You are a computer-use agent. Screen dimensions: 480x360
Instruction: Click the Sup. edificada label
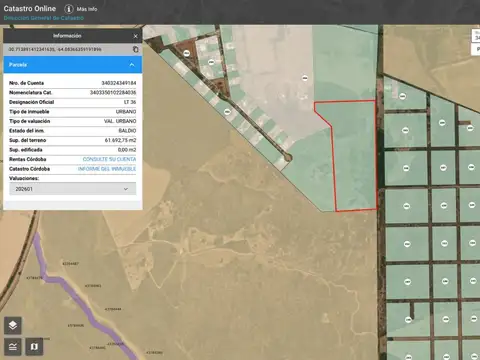click(26, 150)
